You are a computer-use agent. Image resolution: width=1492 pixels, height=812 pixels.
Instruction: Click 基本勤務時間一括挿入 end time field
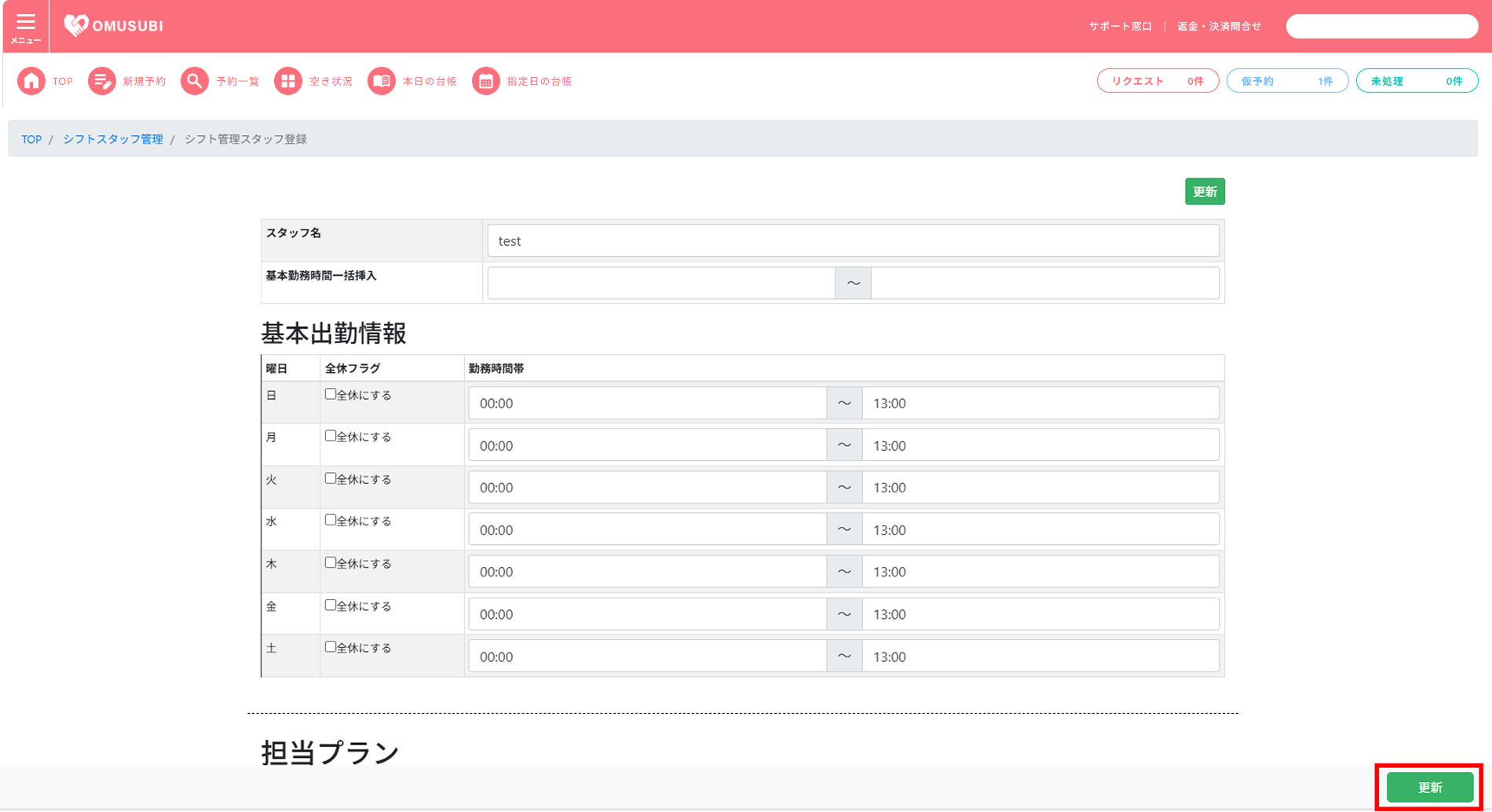tap(1045, 283)
